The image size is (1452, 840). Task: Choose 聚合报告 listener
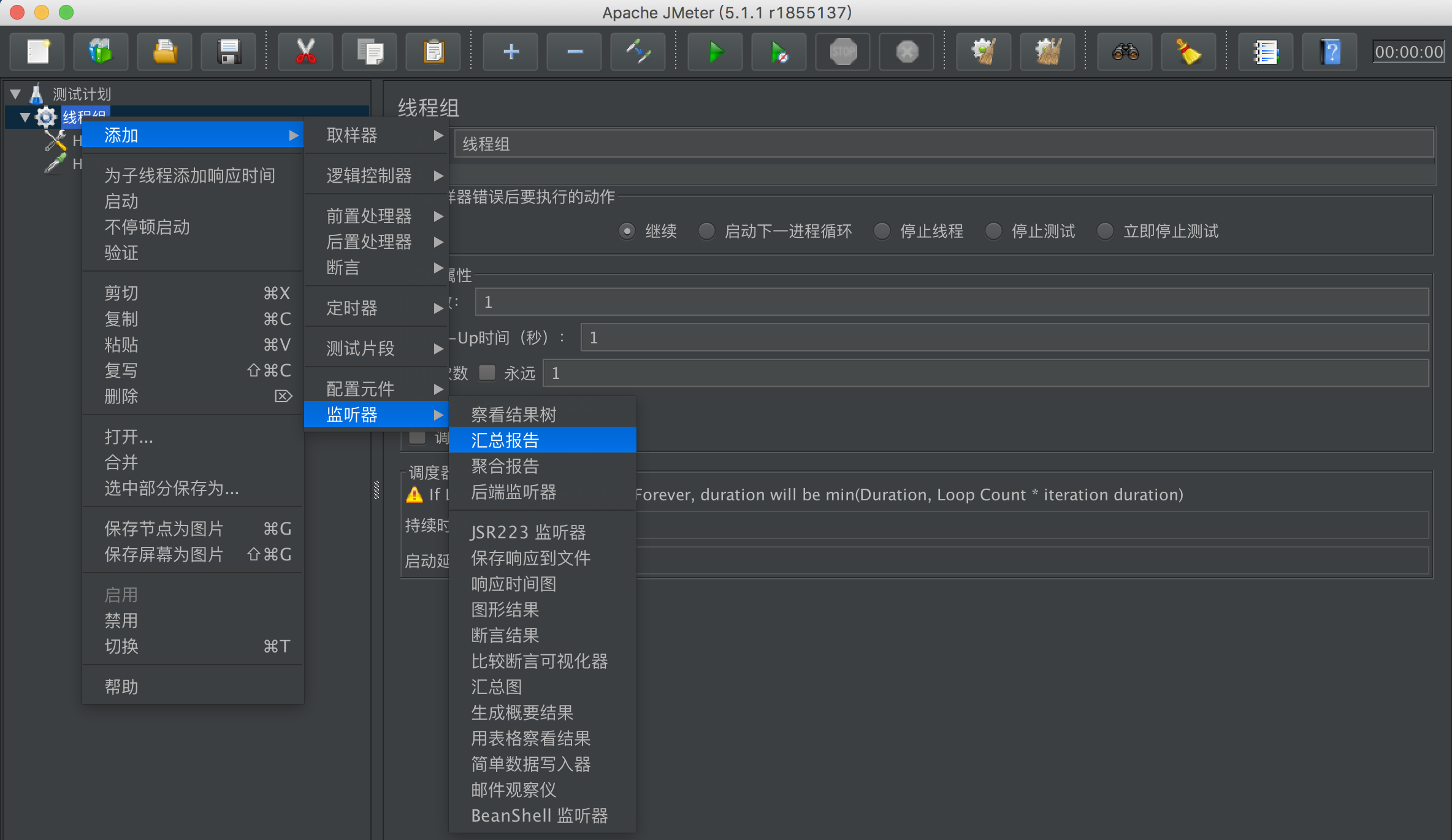pyautogui.click(x=543, y=466)
